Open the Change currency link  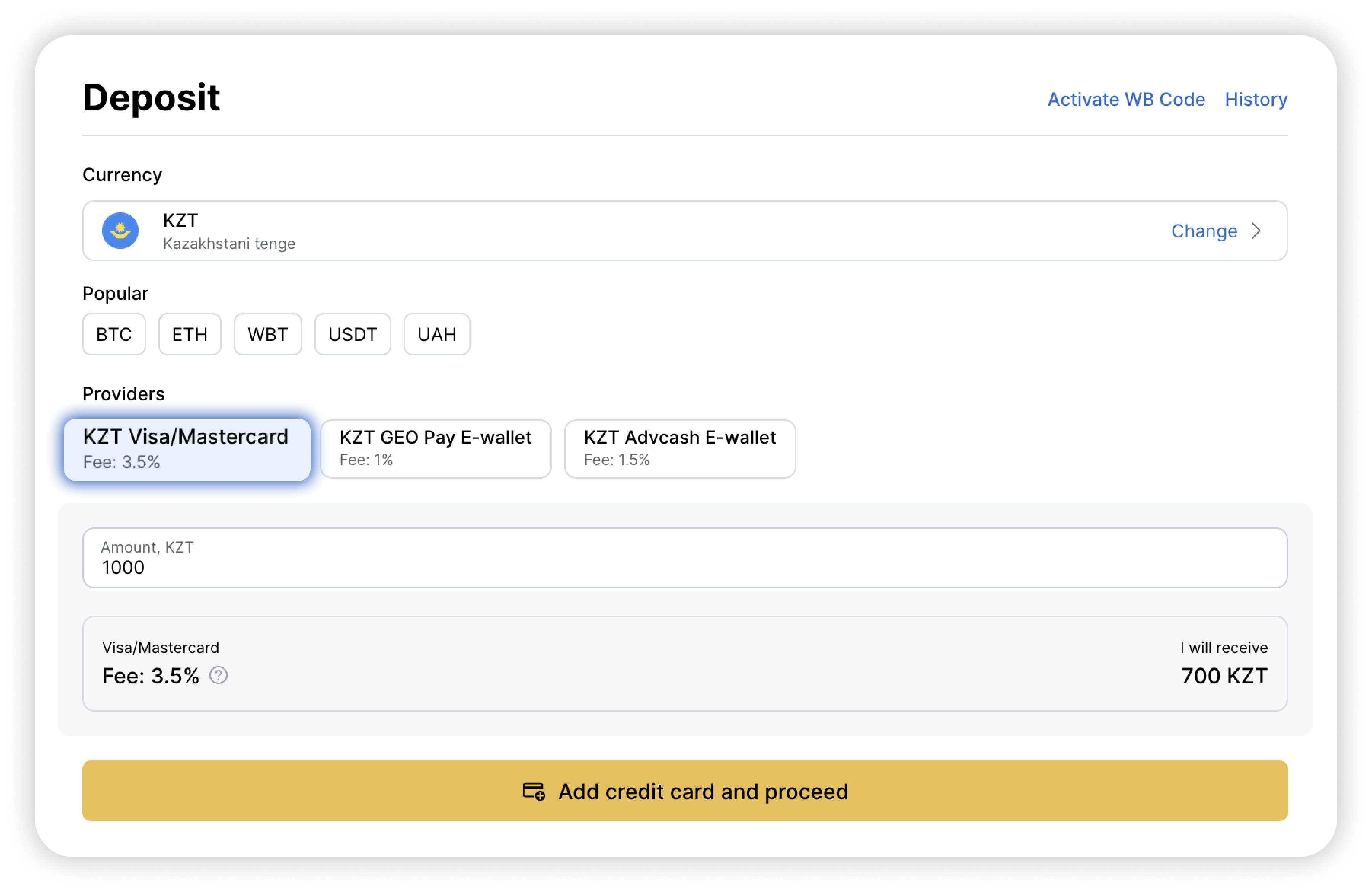coord(1204,231)
